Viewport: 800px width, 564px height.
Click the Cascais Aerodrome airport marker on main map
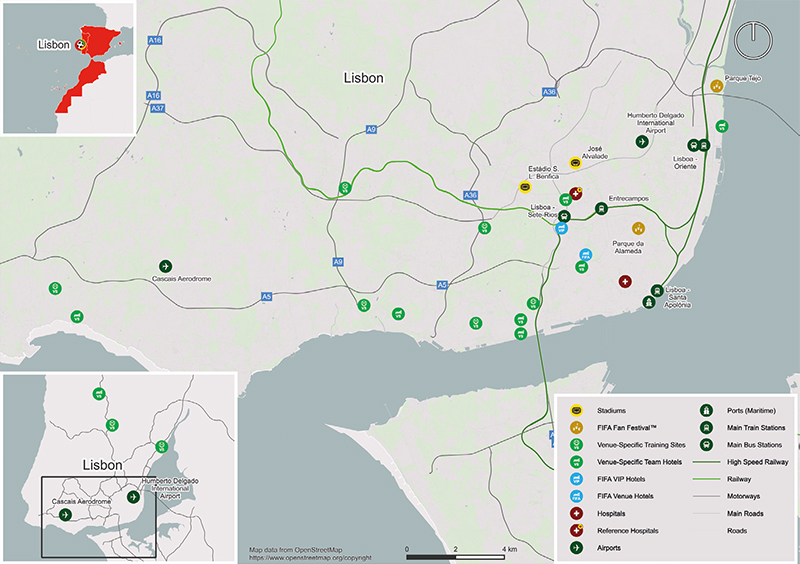(x=165, y=266)
